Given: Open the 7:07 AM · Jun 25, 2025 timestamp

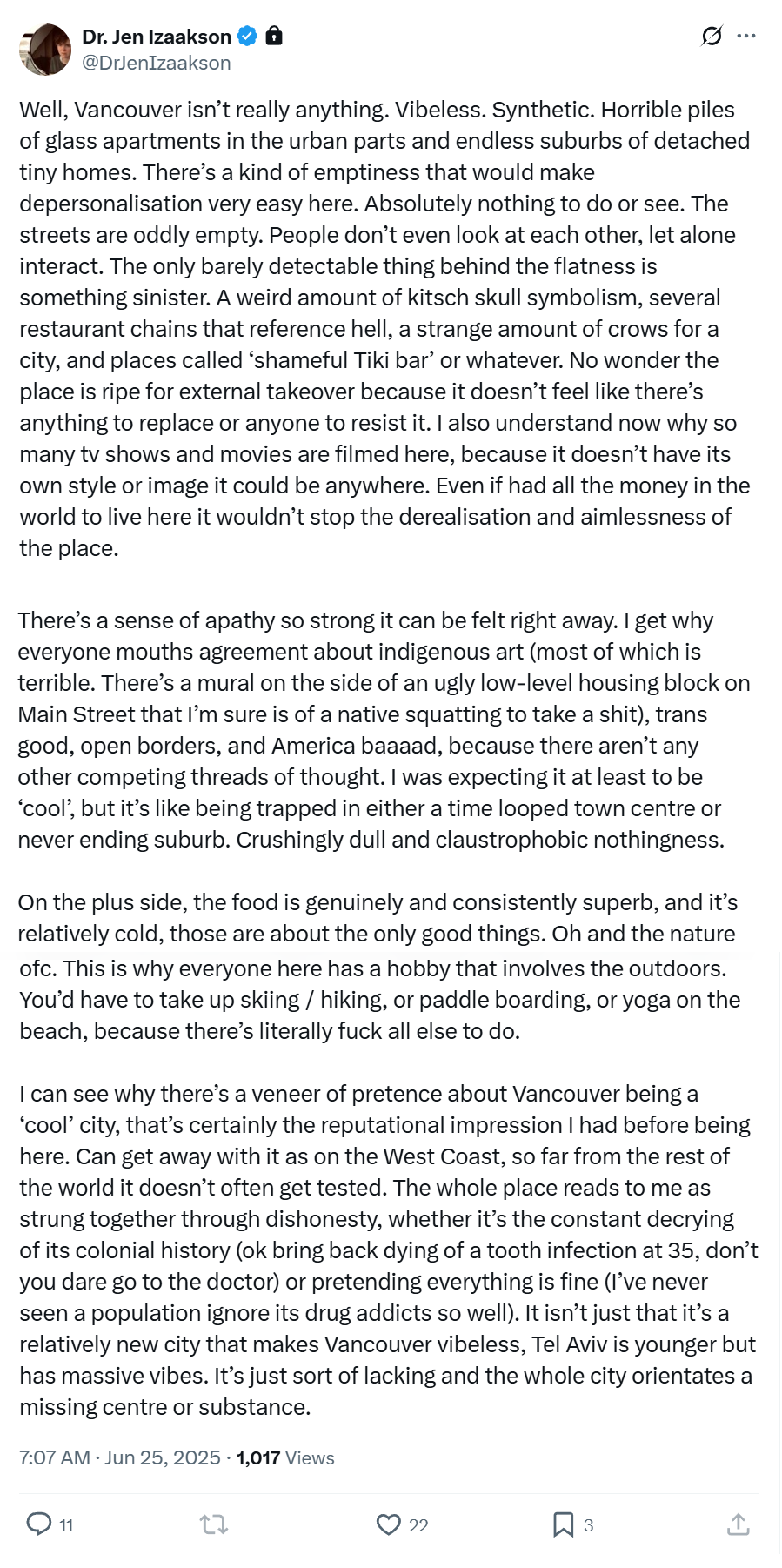Looking at the screenshot, I should tap(120, 1457).
